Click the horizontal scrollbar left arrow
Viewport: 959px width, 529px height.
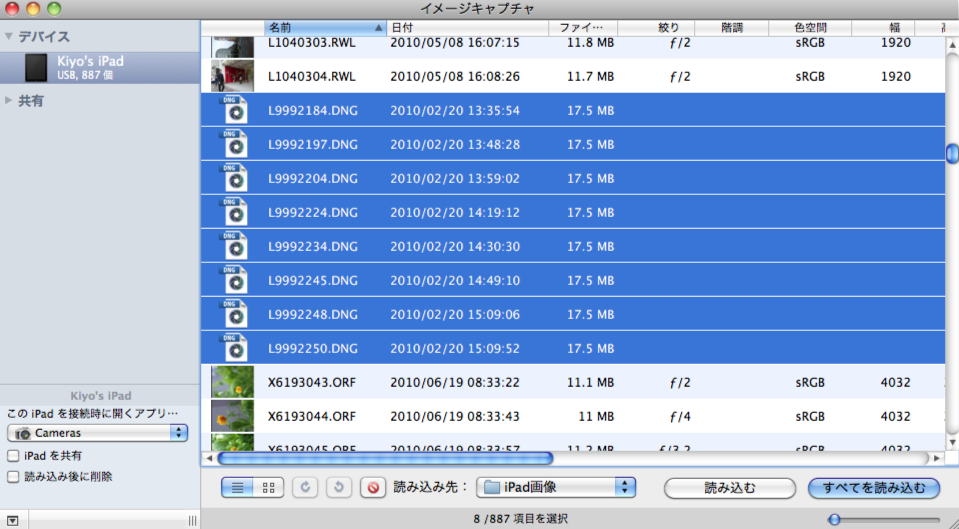pos(209,457)
